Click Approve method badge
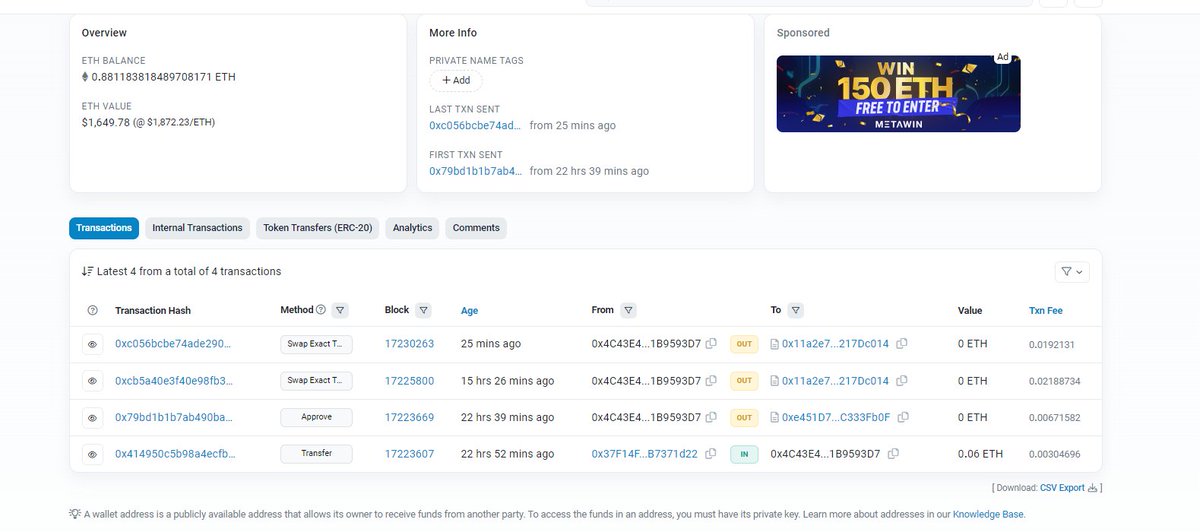The image size is (1200, 532). [316, 417]
